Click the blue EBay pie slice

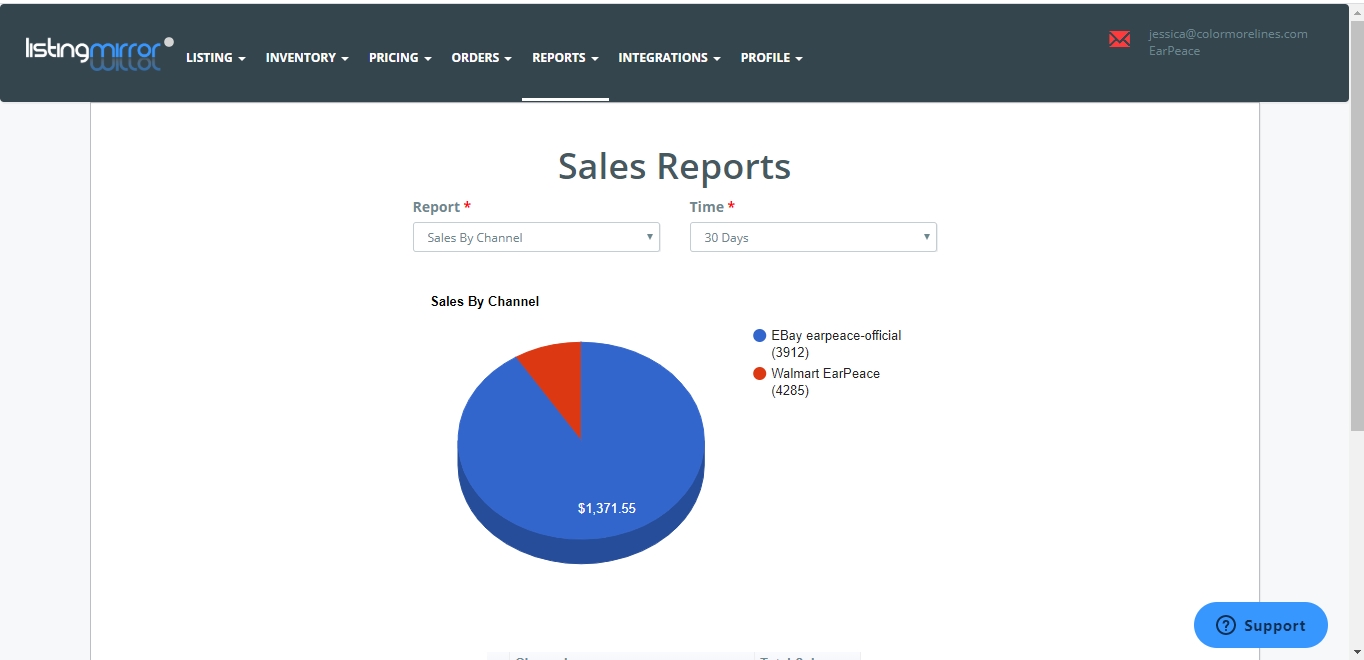600,470
